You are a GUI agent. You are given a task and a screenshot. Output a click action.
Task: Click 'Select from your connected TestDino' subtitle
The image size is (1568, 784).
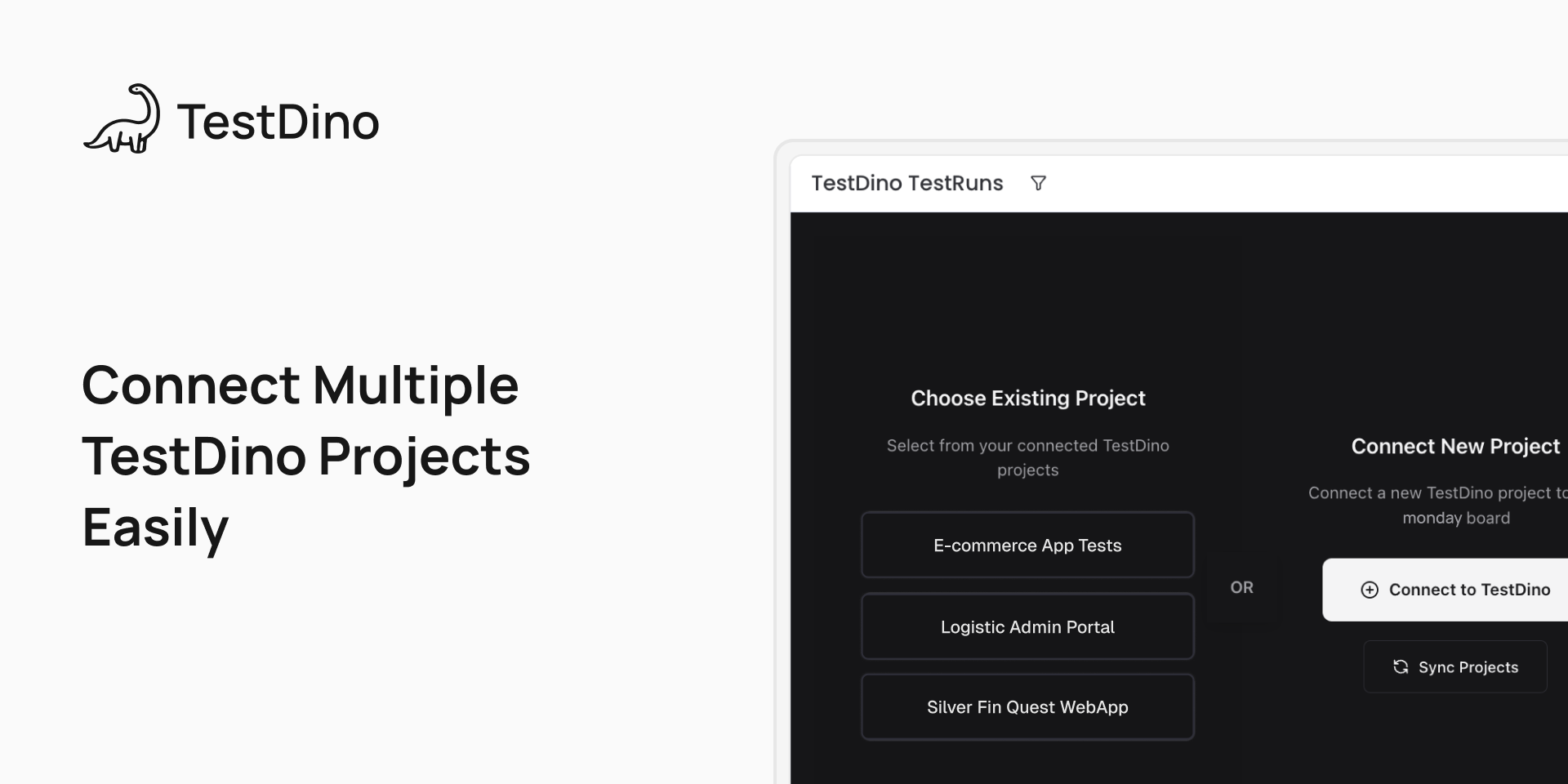[x=1027, y=446]
